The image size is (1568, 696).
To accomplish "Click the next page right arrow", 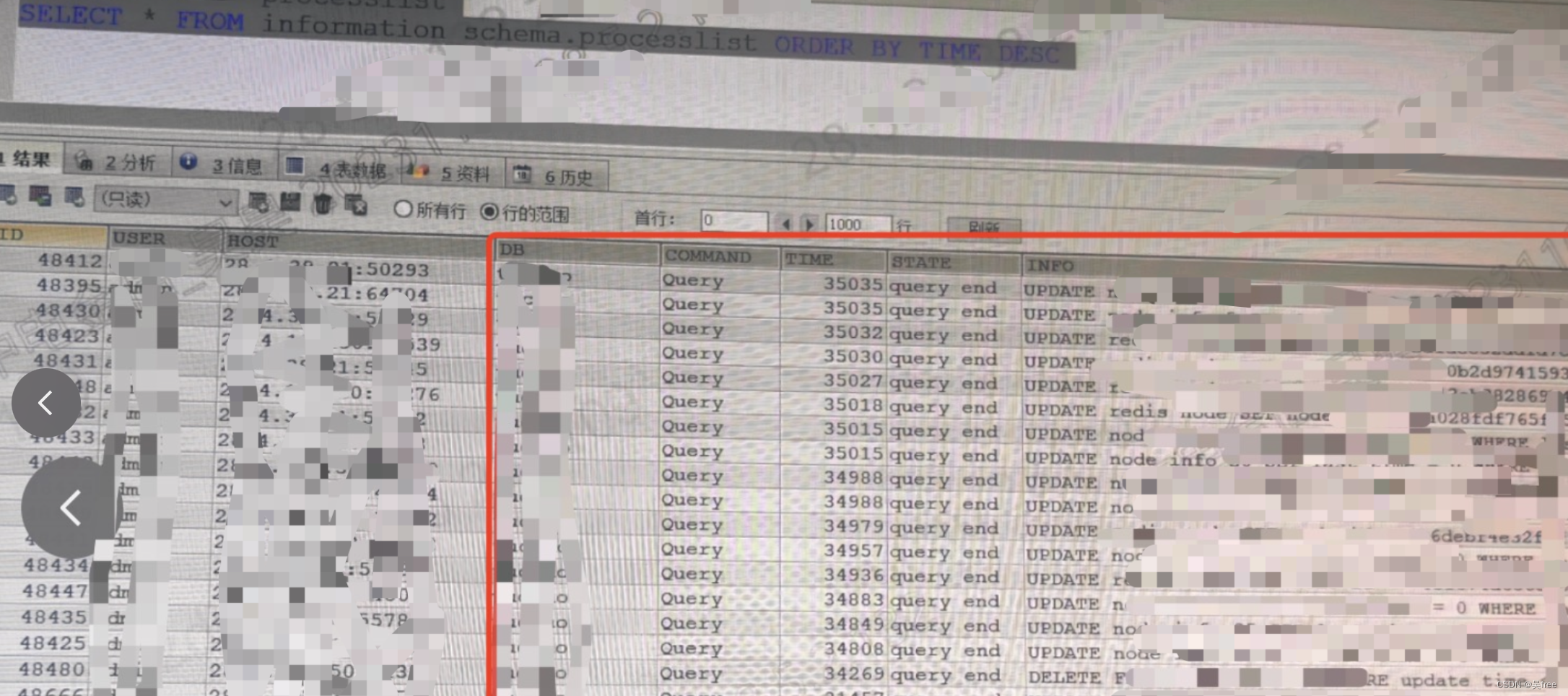I will (x=809, y=225).
